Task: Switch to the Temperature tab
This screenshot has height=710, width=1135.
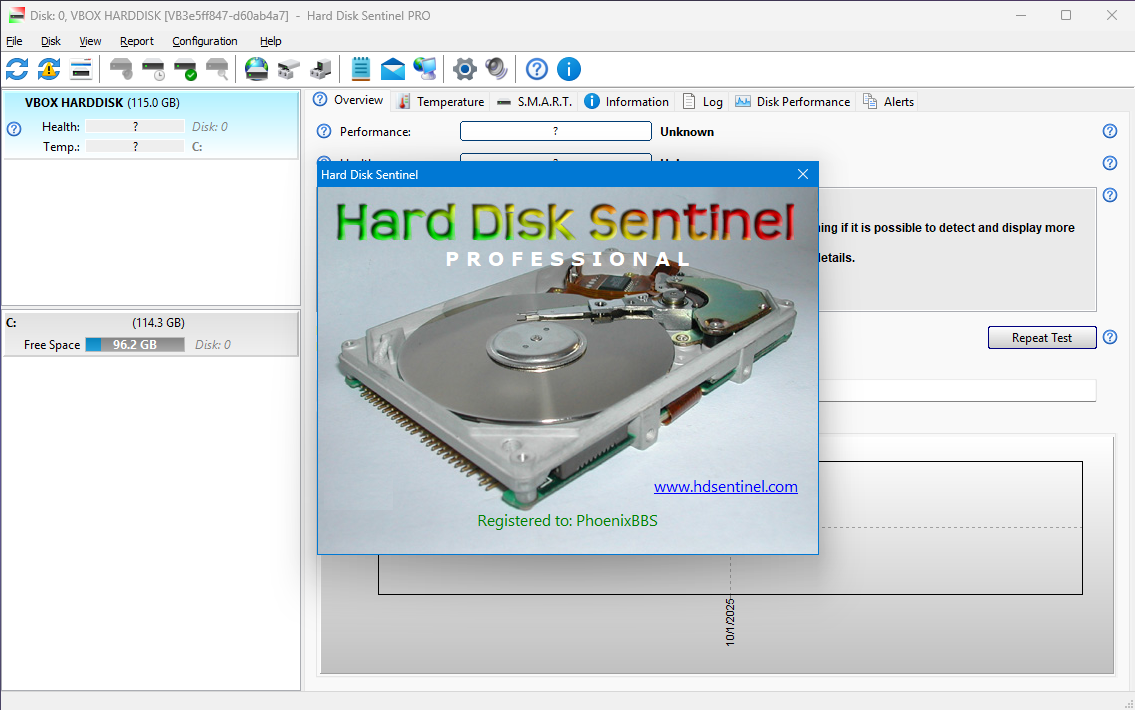Action: click(441, 101)
